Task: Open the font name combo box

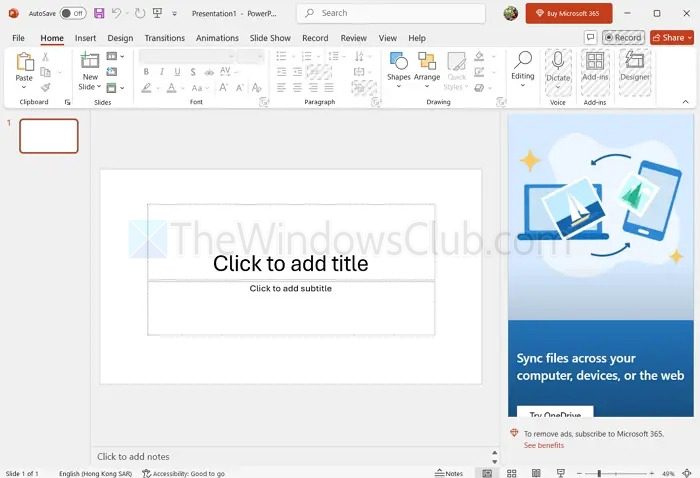Action: 187,57
